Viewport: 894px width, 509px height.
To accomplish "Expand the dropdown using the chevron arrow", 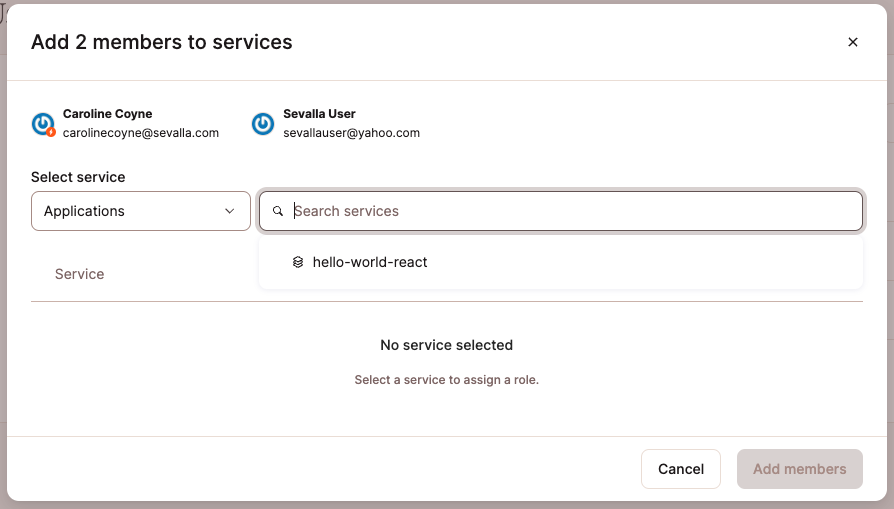I will click(230, 211).
